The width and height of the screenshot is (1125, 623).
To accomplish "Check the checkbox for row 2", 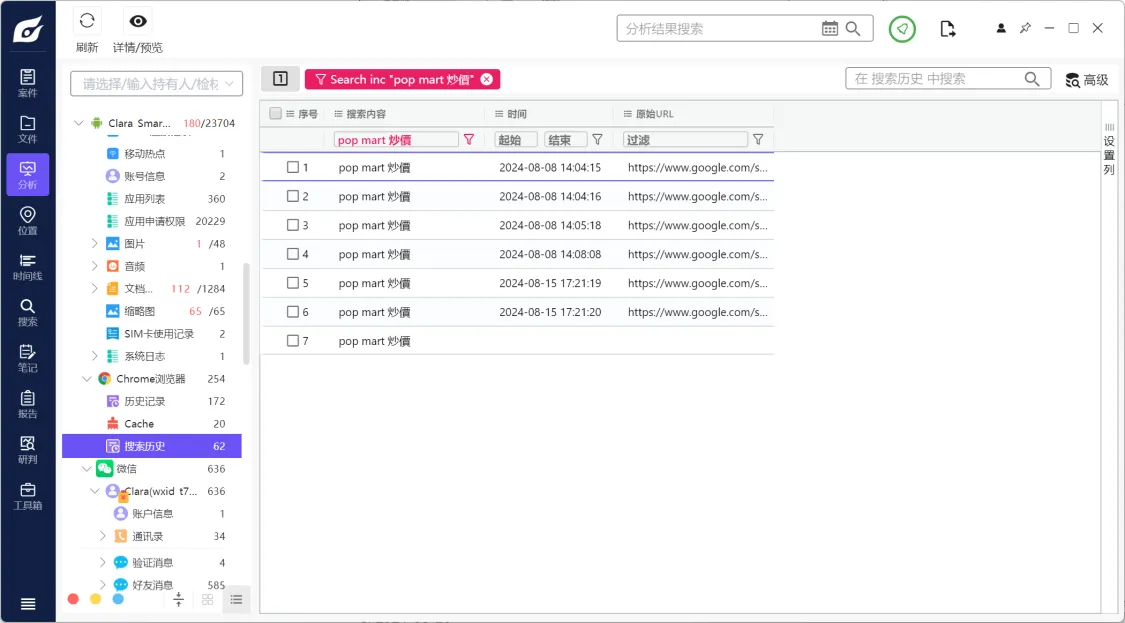I will pyautogui.click(x=293, y=196).
